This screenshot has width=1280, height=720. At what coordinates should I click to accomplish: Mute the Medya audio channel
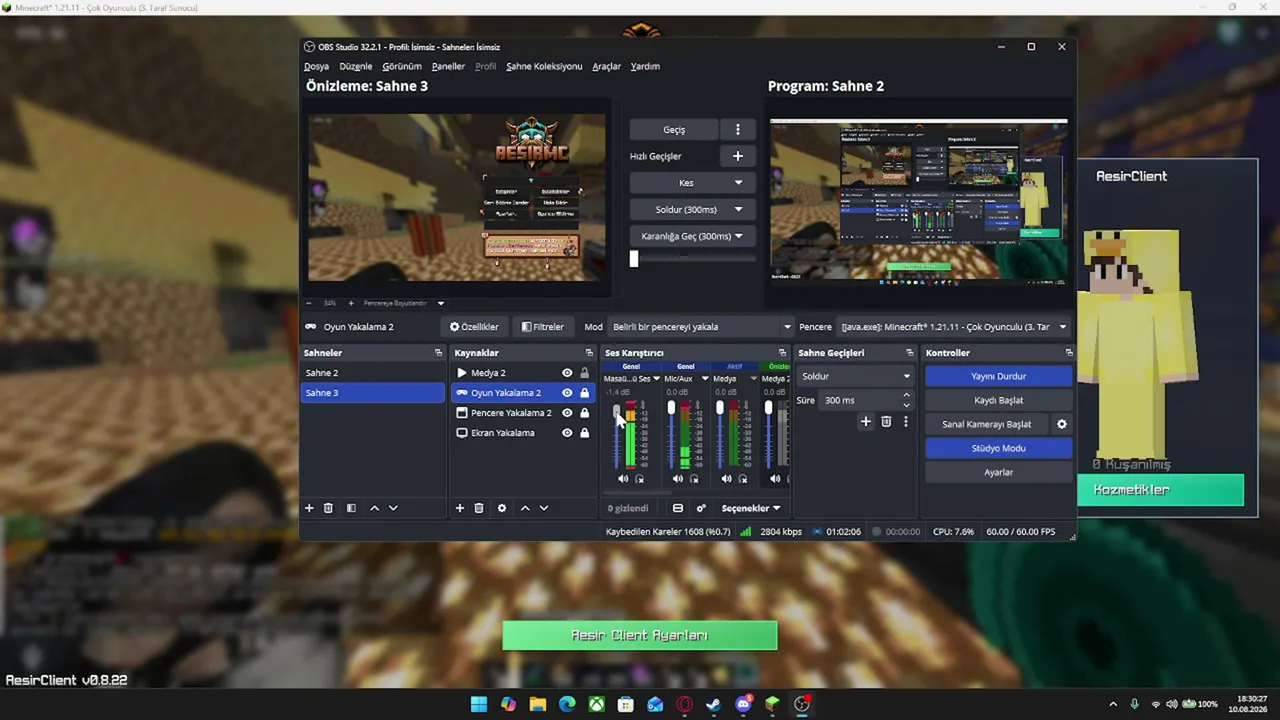pyautogui.click(x=727, y=479)
